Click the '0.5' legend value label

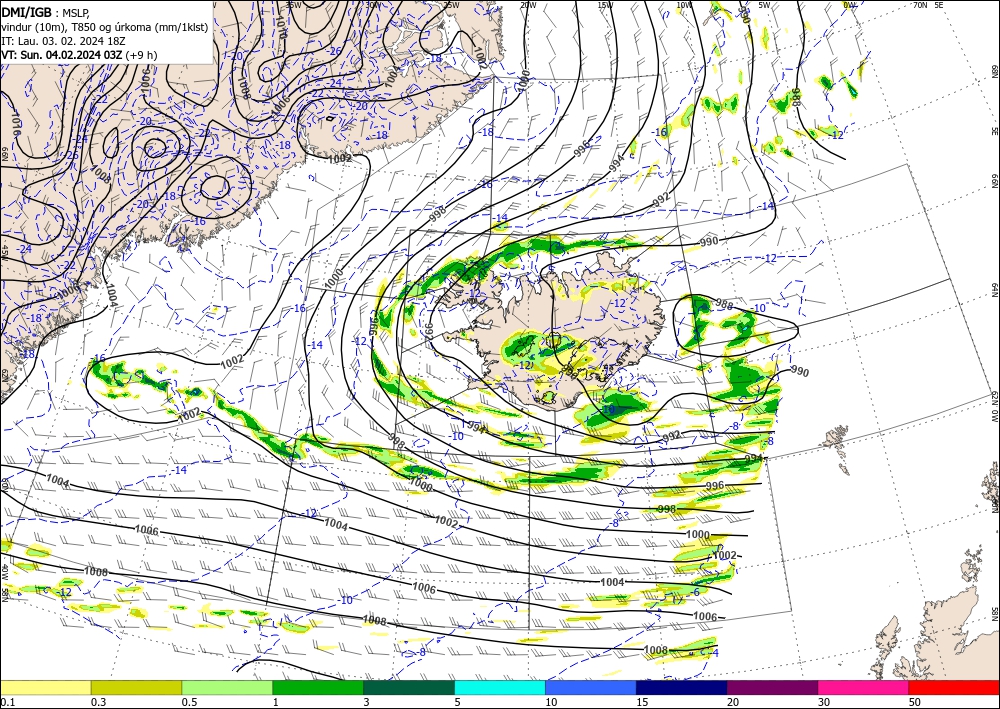(x=189, y=702)
